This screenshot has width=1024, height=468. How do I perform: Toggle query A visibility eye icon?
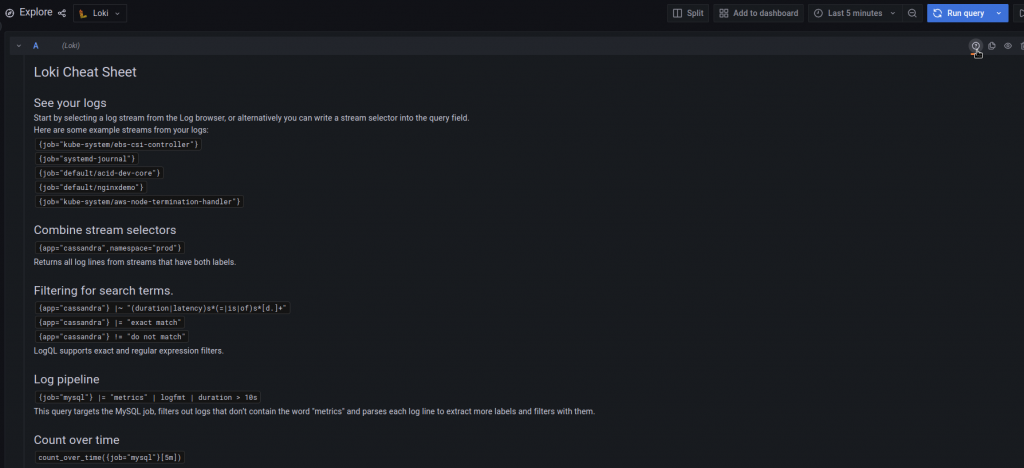[x=1007, y=46]
